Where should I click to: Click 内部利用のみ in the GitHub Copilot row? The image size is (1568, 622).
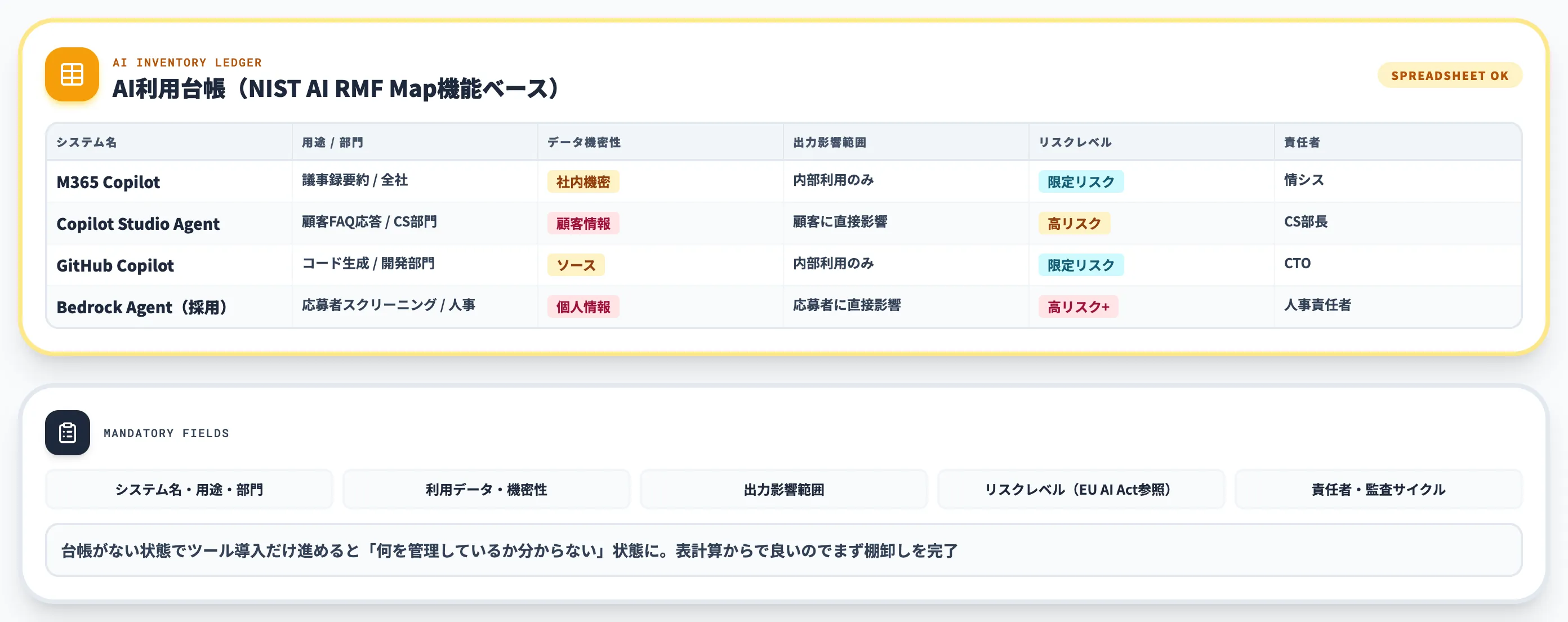(x=834, y=264)
